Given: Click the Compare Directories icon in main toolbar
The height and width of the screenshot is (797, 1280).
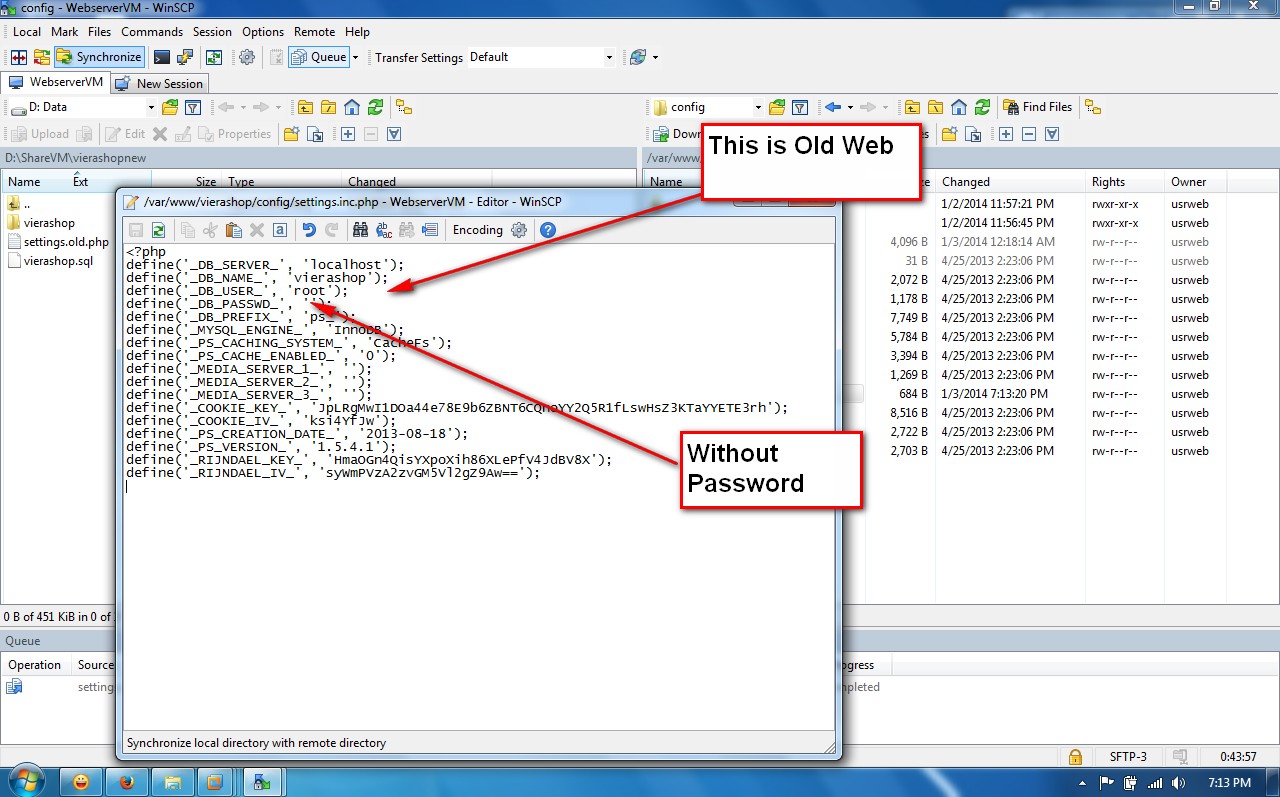Looking at the screenshot, I should 19,57.
